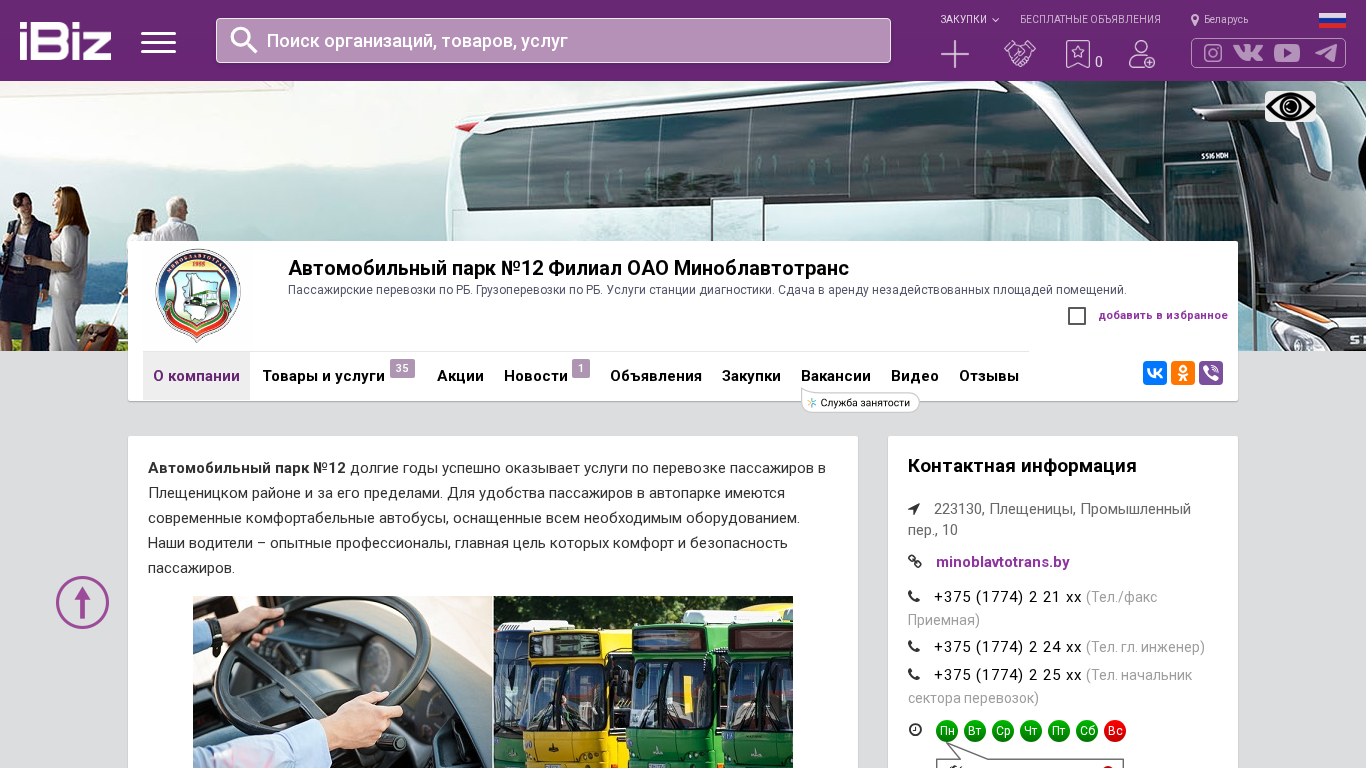Switch language via Russian flag

tap(1332, 20)
